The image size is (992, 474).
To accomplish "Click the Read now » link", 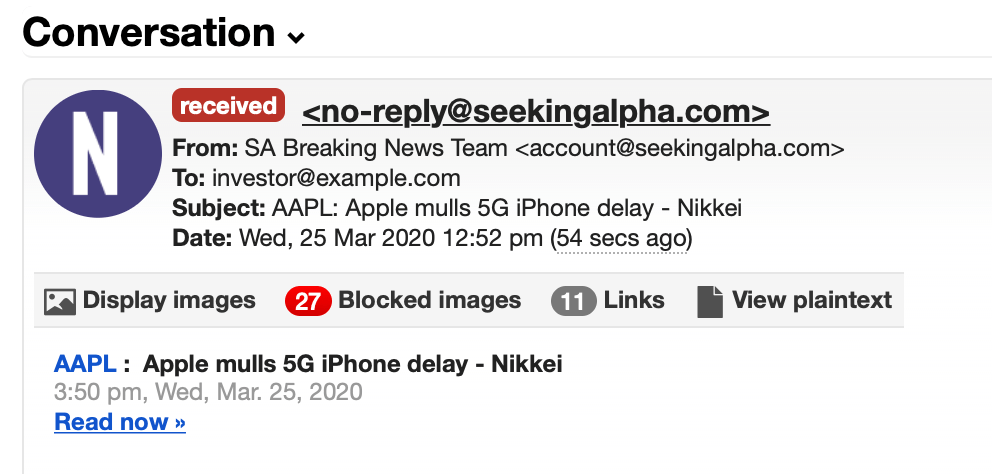I will 120,421.
